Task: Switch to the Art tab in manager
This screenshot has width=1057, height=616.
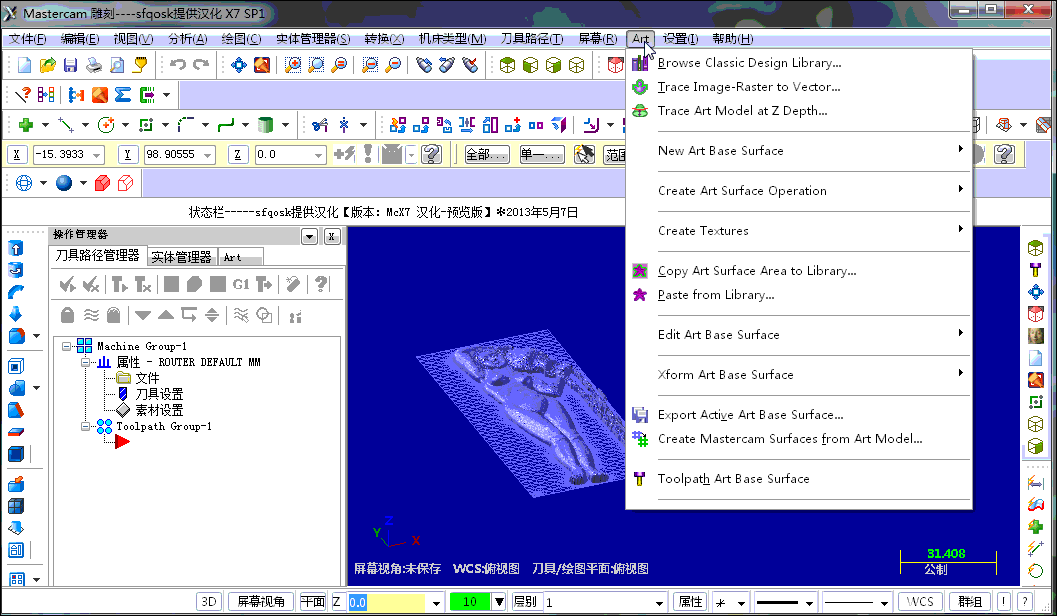Action: pos(240,257)
